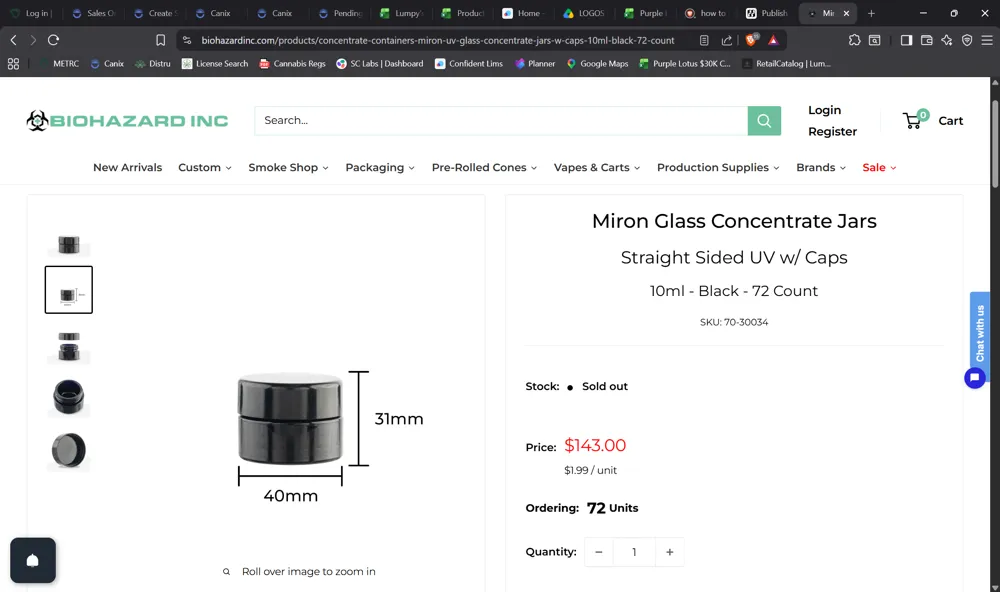Click the green search magnifier button
1000x592 pixels.
tap(764, 121)
